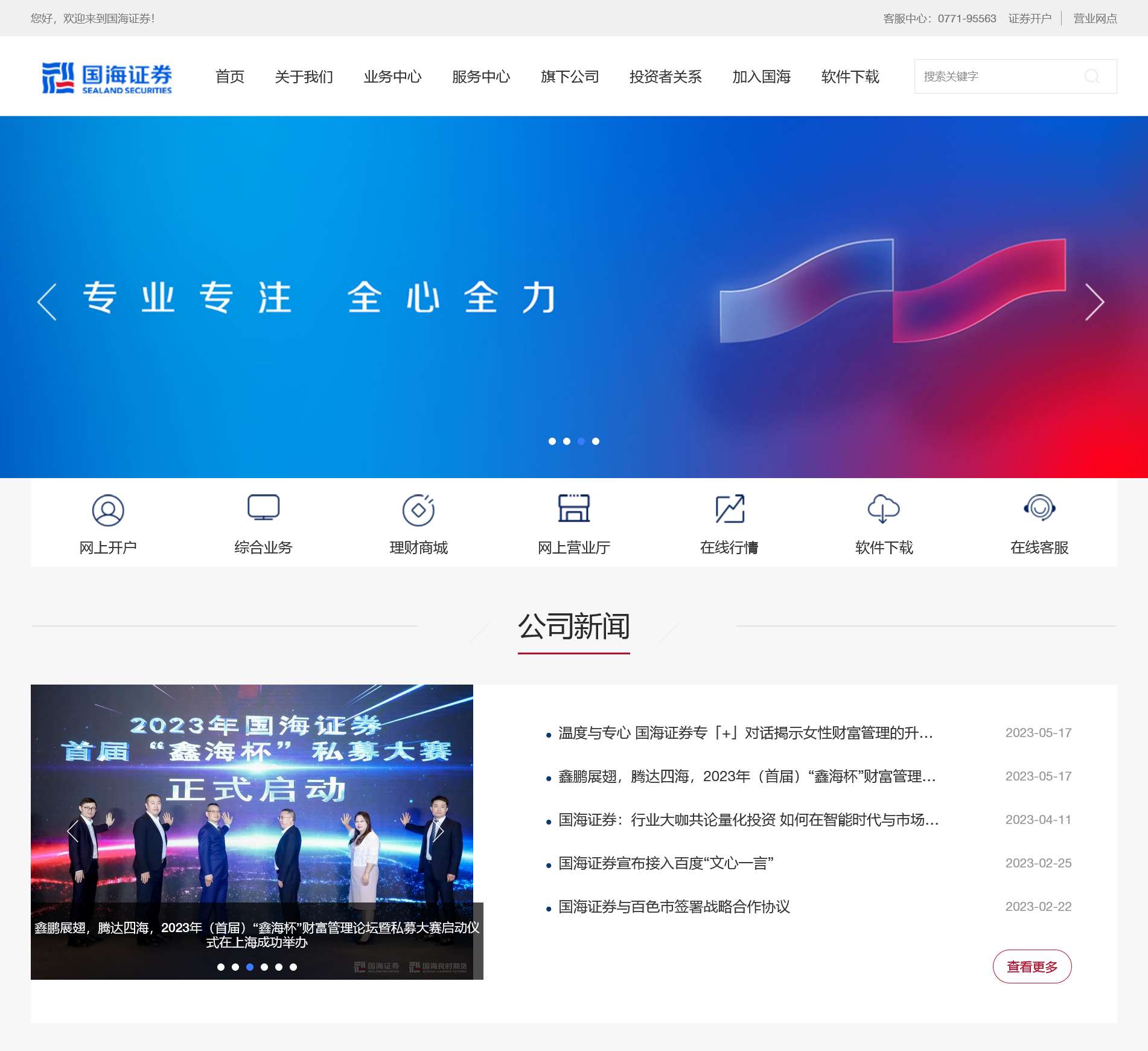Open the 综合业务 monitor icon

pos(263,508)
